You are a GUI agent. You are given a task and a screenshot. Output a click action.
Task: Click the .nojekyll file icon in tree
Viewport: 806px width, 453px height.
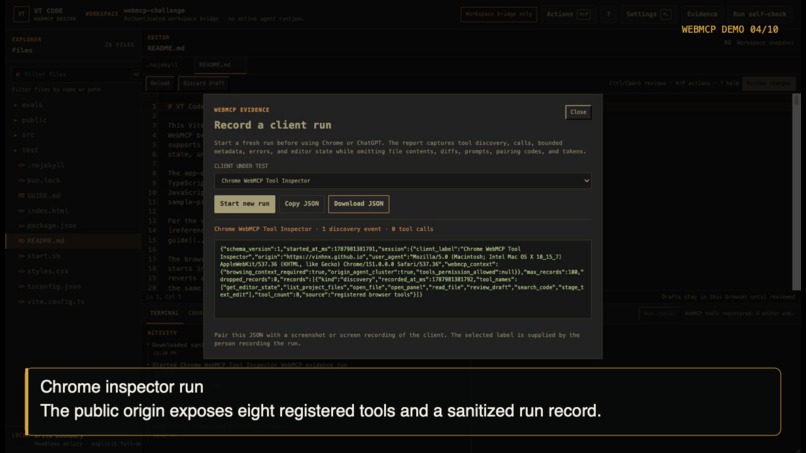pos(22,165)
